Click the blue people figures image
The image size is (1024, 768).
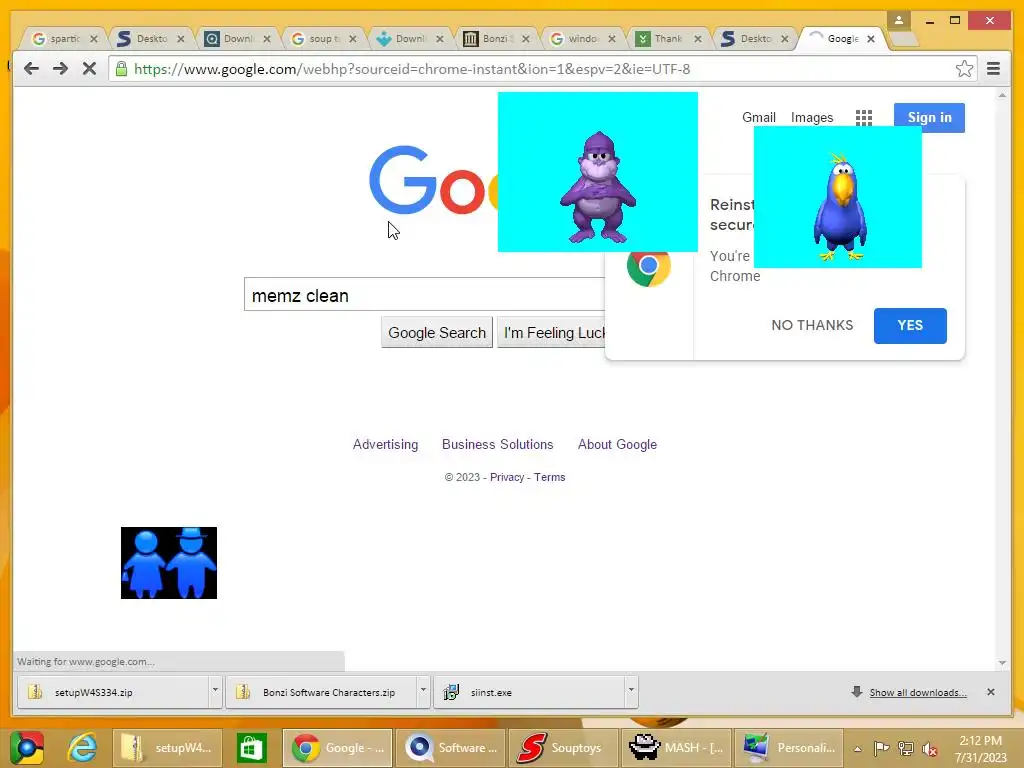pos(169,563)
